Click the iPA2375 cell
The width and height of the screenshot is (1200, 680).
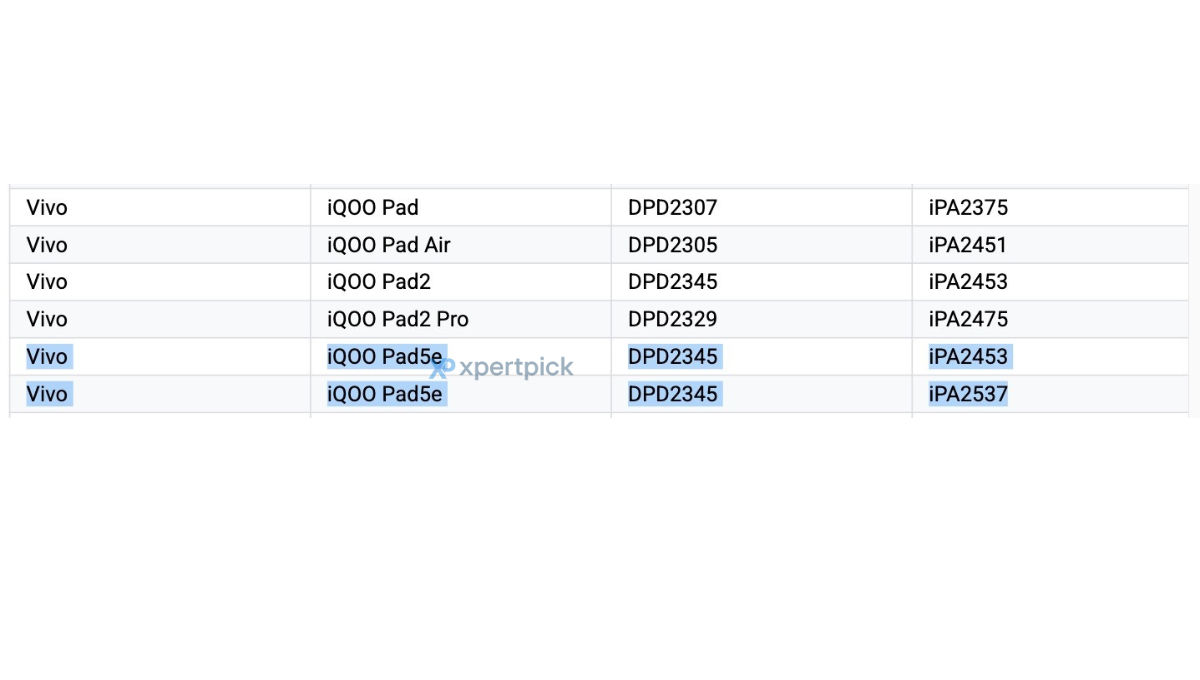tap(1050, 207)
